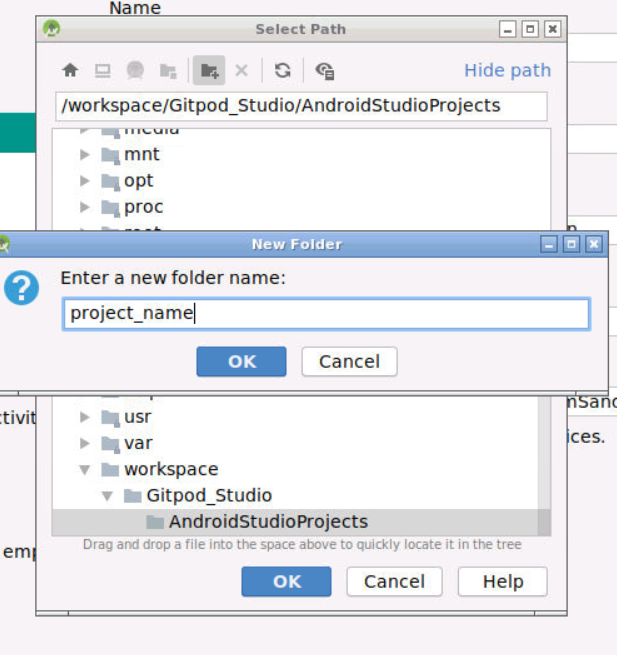This screenshot has width=617, height=655.
Task: Cancel the New Folder dialog
Action: point(349,361)
